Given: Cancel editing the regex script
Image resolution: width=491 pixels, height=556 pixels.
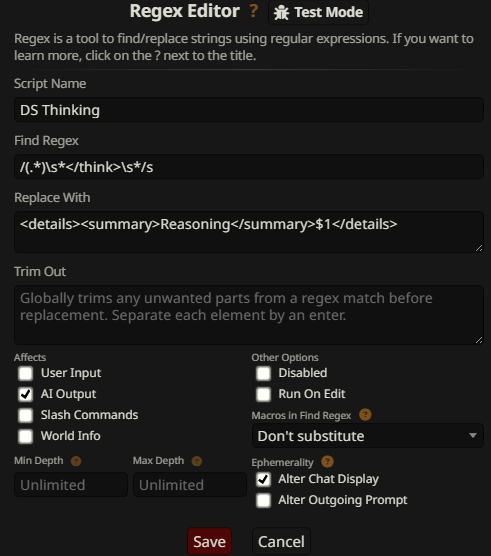Looking at the screenshot, I should pyautogui.click(x=281, y=541).
